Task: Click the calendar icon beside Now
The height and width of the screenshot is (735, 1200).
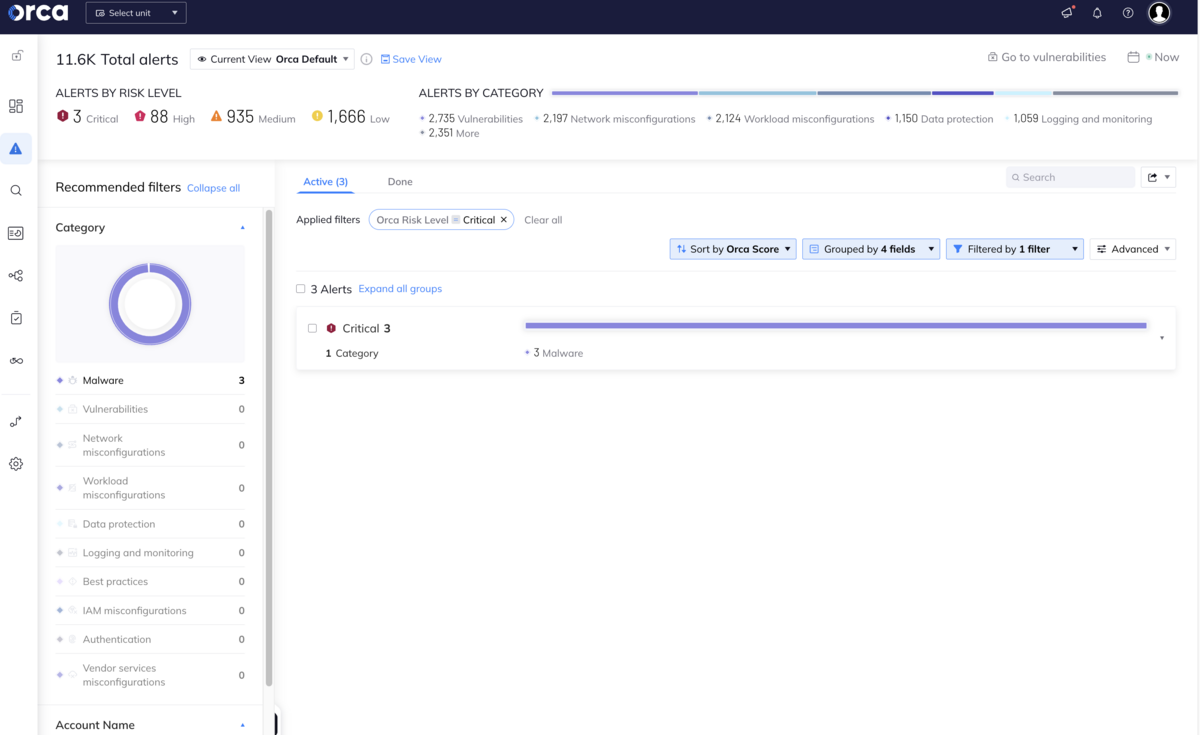Action: pos(1133,57)
